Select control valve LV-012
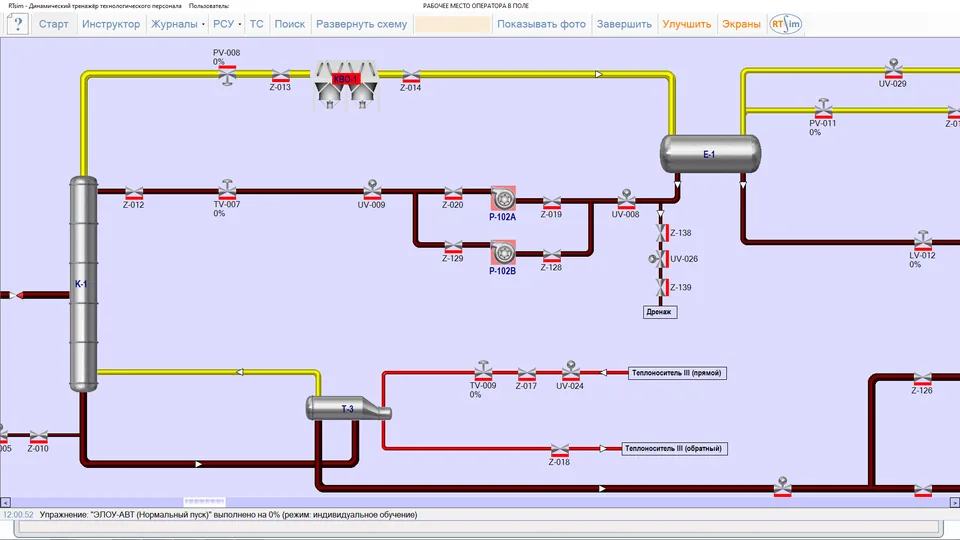Screen dimensions: 960x540 click(x=923, y=241)
